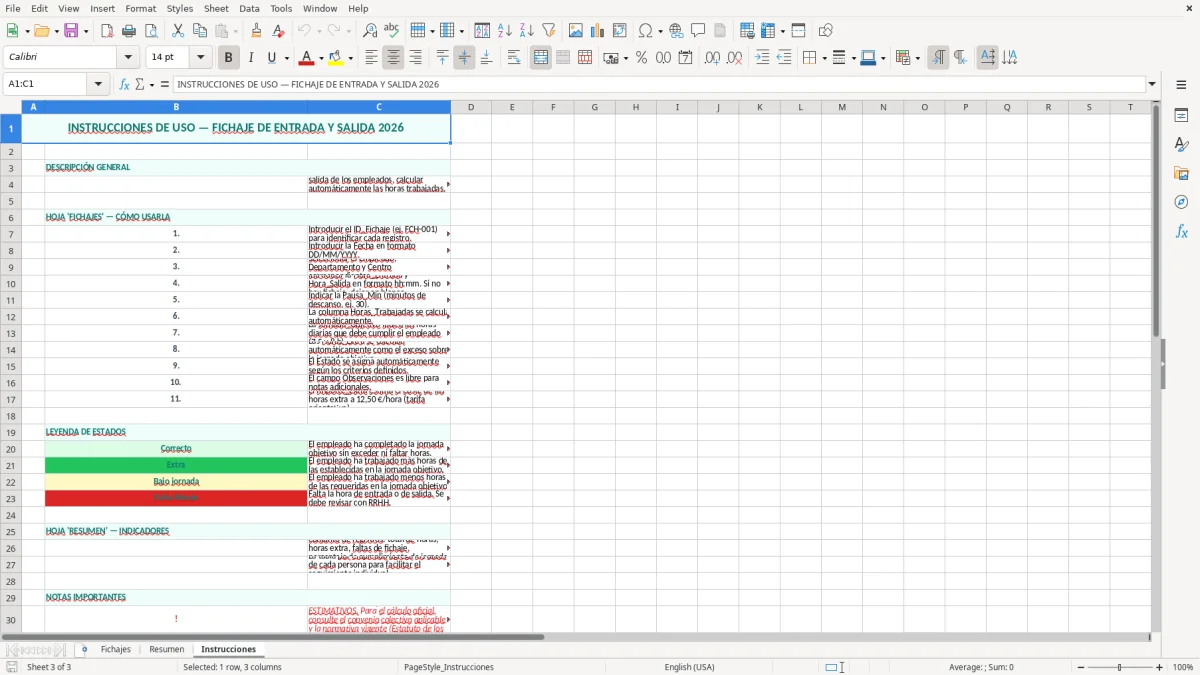Click Define Print Area icon
The width and height of the screenshot is (1200, 675).
point(747,31)
